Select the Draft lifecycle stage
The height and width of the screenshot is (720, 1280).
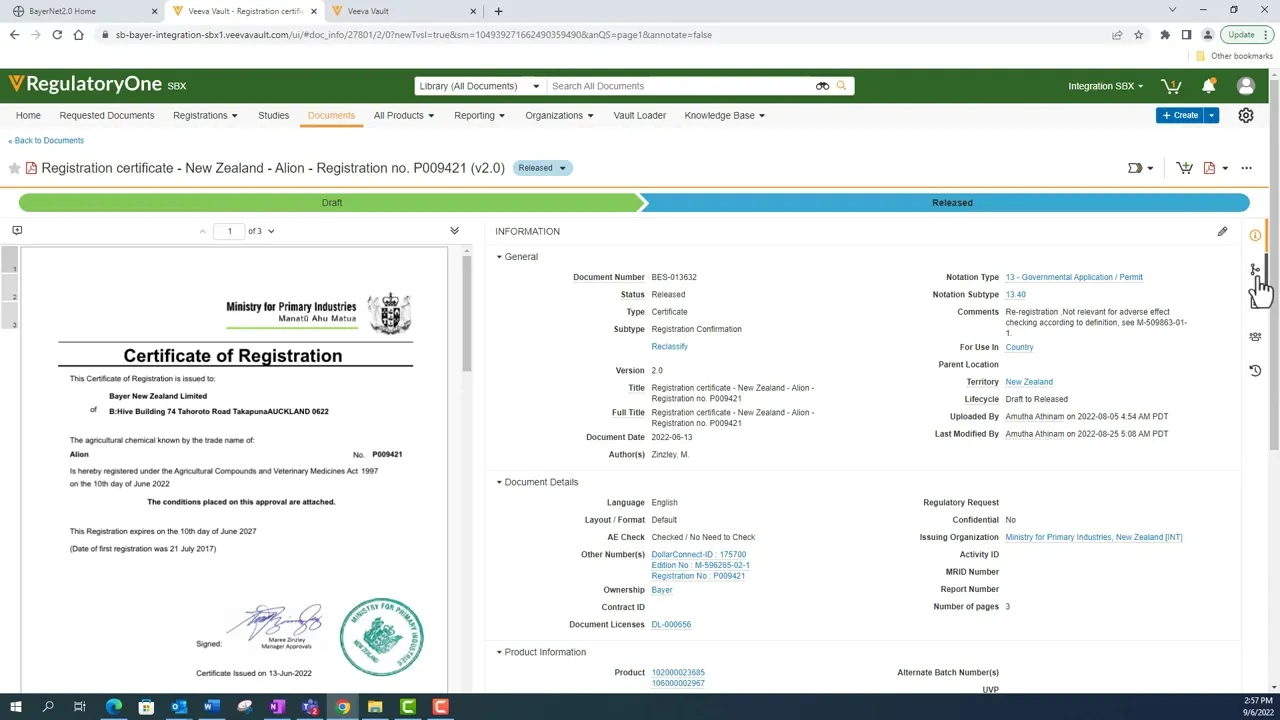pos(332,203)
